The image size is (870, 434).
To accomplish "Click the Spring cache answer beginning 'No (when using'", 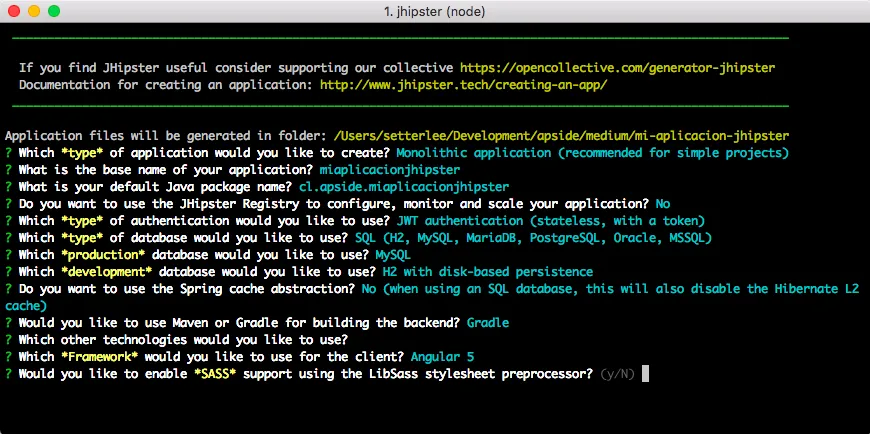I will click(610, 289).
